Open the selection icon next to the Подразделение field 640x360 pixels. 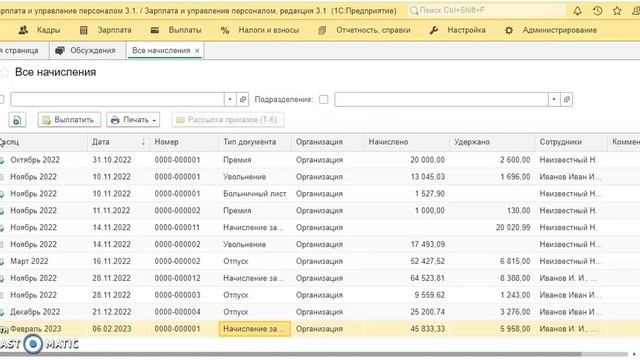point(567,99)
